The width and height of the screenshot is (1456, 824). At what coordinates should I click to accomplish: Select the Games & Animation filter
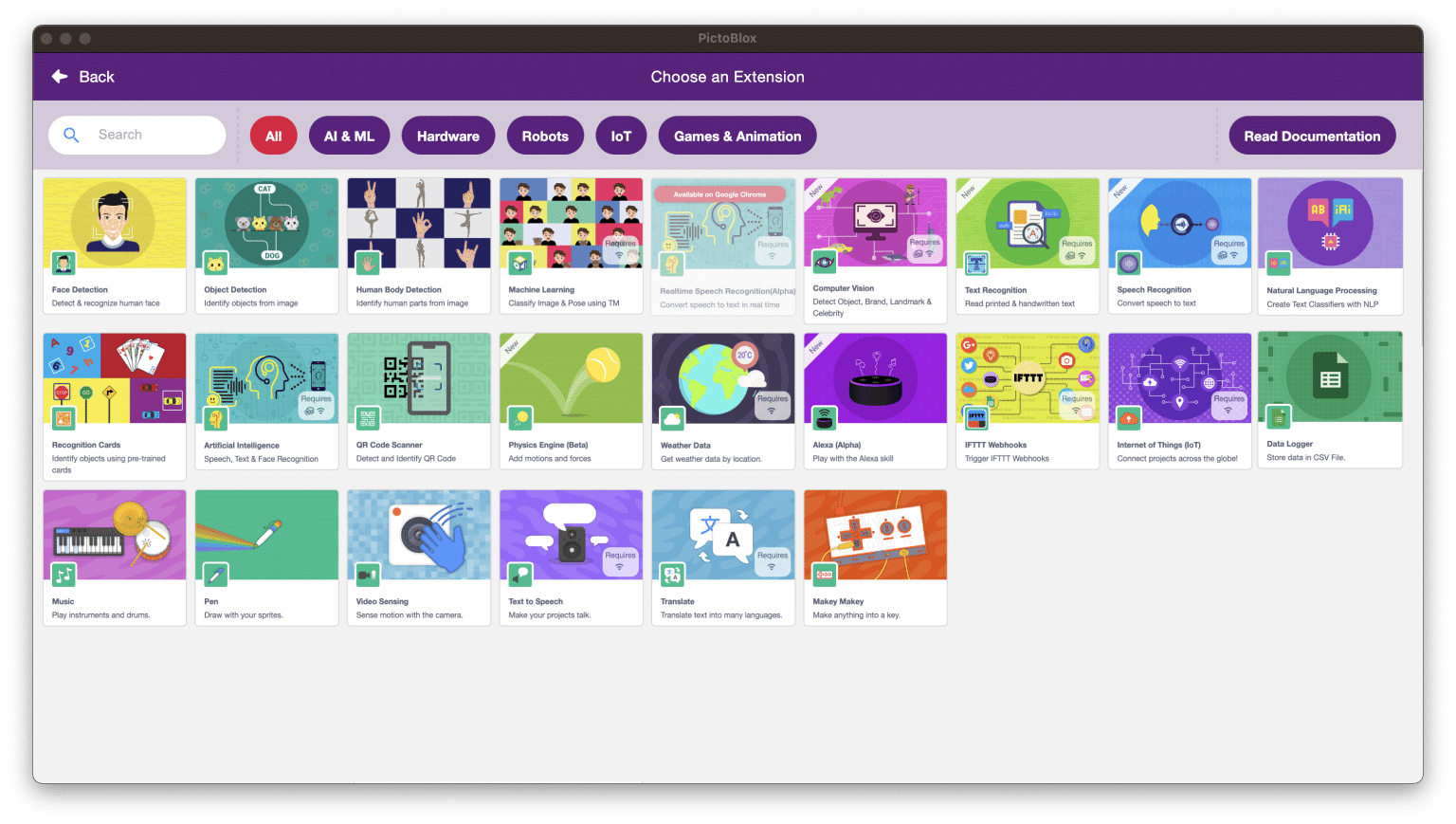tap(737, 136)
